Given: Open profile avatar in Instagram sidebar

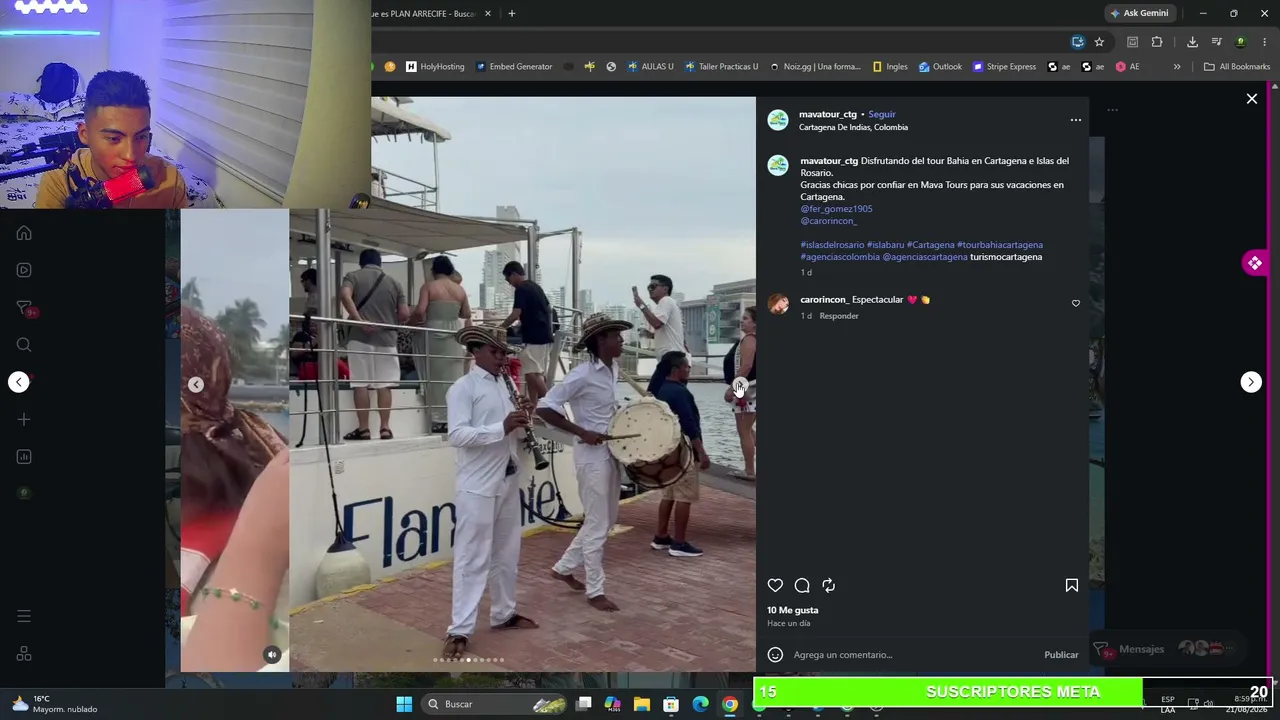Looking at the screenshot, I should 24,493.
